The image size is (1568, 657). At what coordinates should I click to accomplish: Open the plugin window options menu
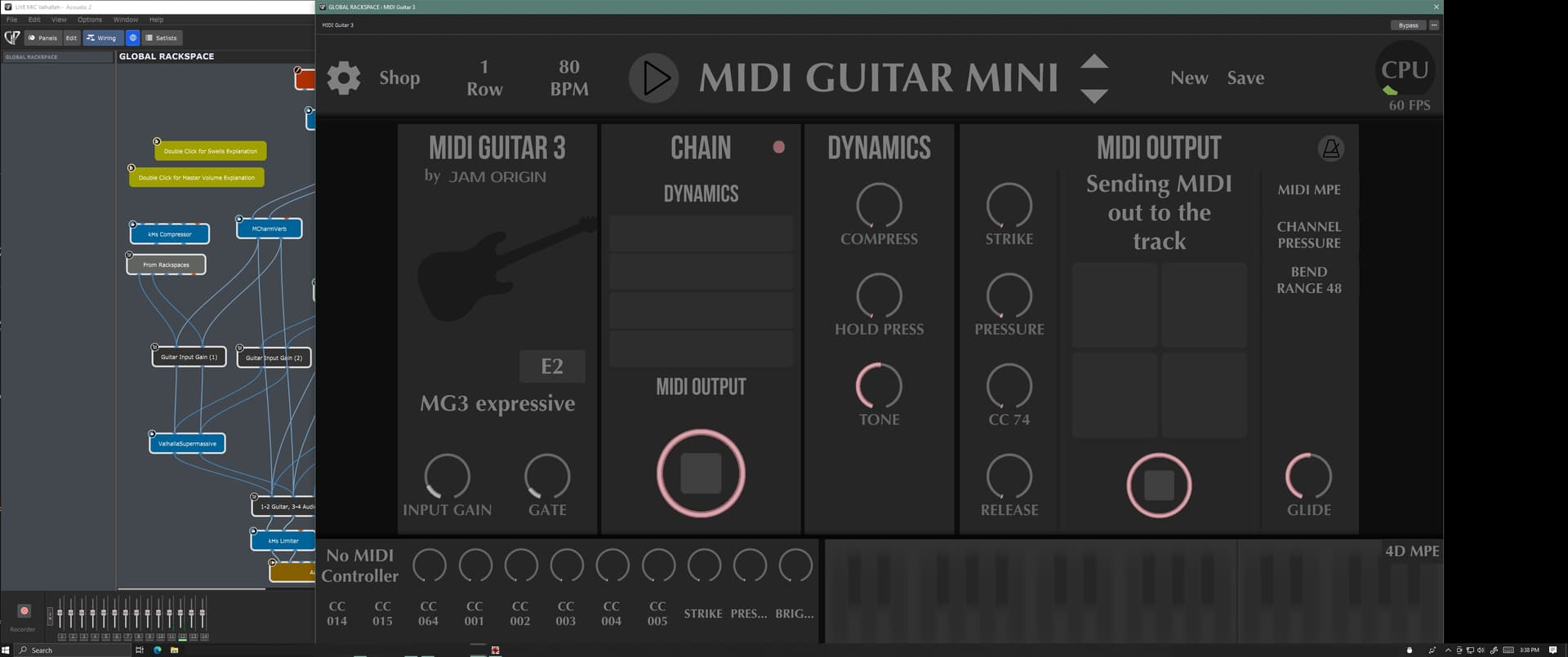[x=1434, y=25]
